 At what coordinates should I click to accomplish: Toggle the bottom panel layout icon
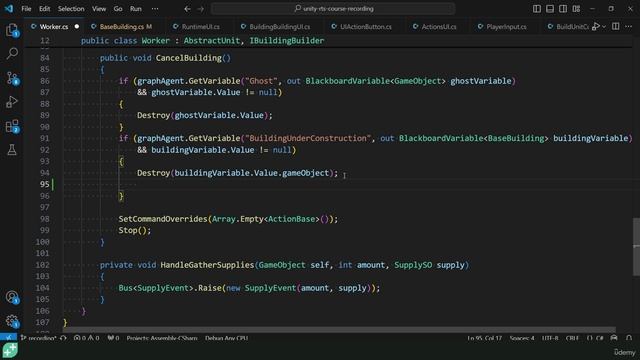(550, 9)
